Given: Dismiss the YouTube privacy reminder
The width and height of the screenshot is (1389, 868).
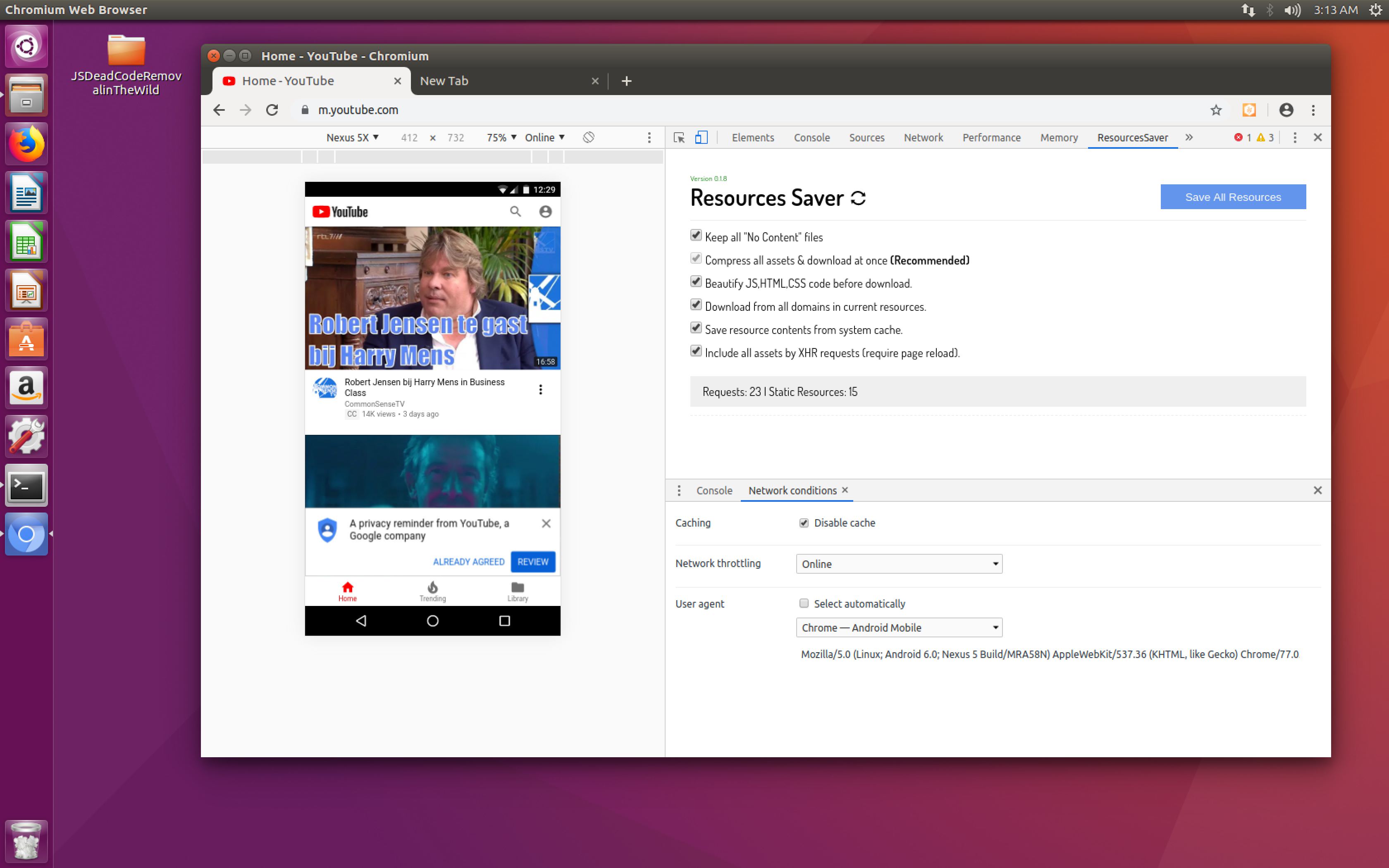Looking at the screenshot, I should pos(547,524).
